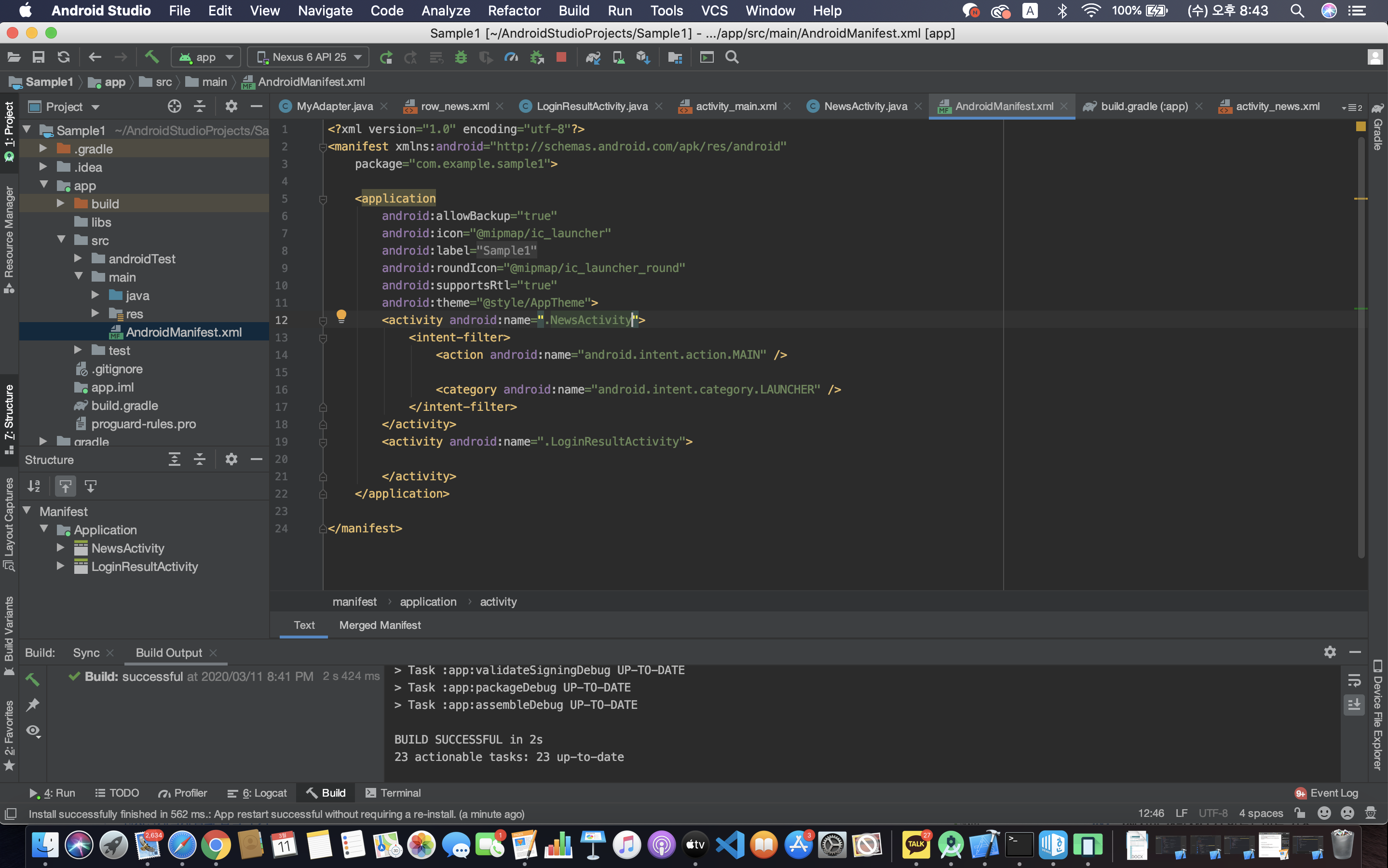1388x868 pixels.
Task: Toggle Sort Alphabetically in Structure panel
Action: point(34,486)
